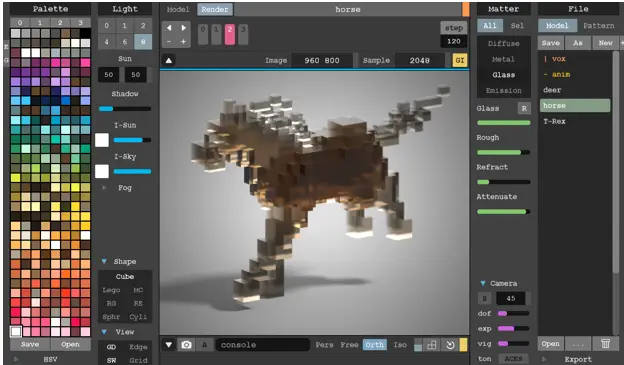
Task: Adjust the Rough material slider
Action: coord(503,152)
